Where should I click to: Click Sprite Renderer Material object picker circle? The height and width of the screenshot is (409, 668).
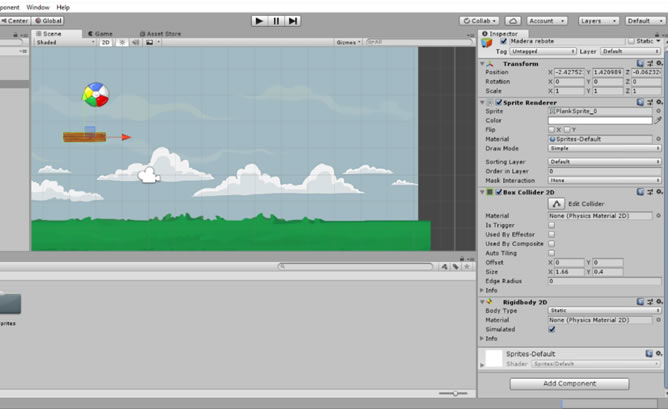[658, 139]
